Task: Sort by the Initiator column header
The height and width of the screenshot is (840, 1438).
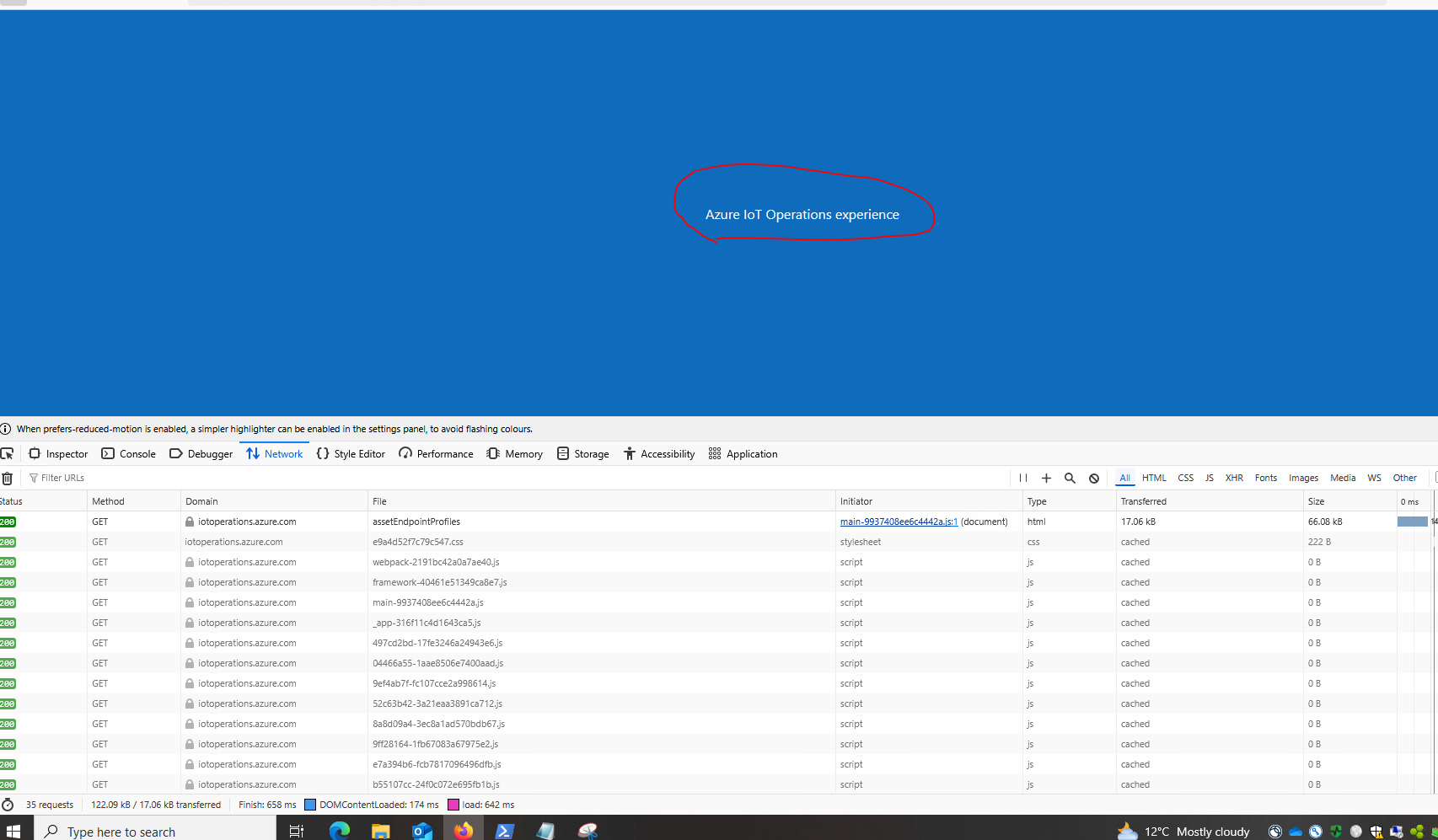Action: [928, 501]
